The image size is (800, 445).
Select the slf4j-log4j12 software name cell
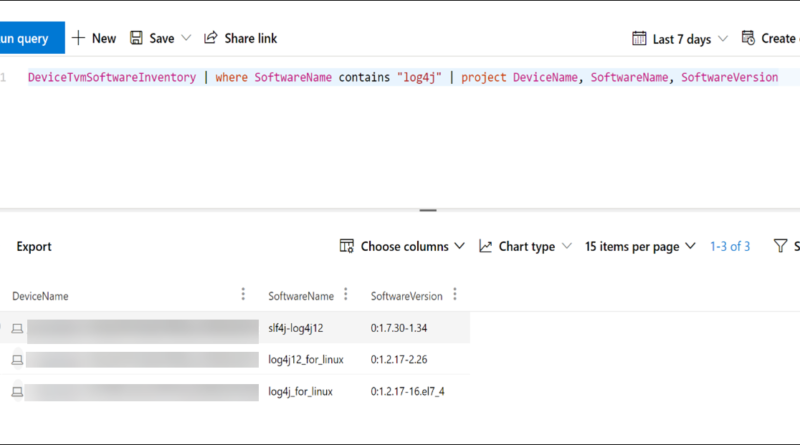coord(296,328)
